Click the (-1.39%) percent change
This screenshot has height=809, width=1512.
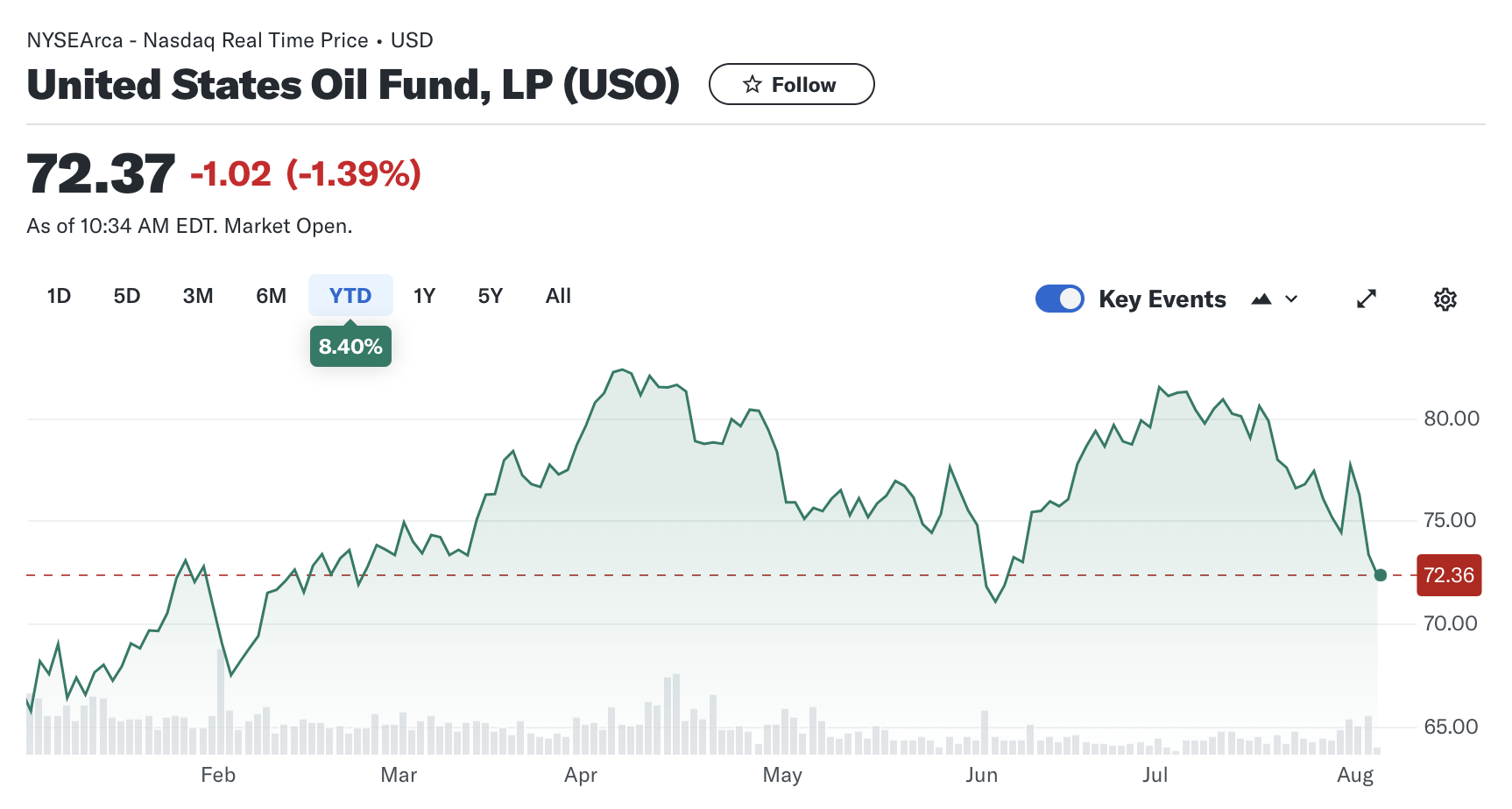point(354,174)
